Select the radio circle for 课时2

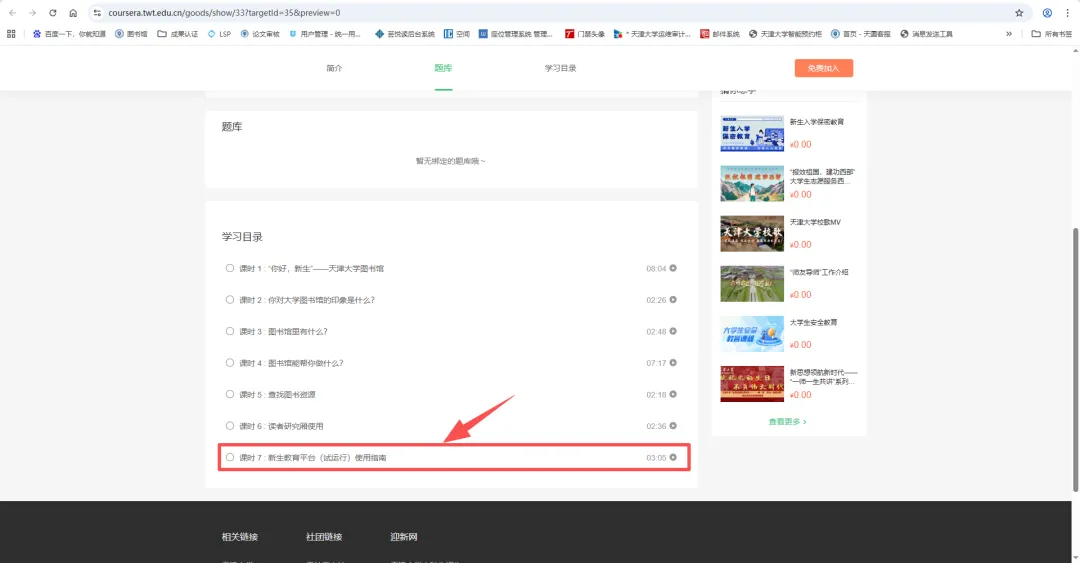click(230, 300)
